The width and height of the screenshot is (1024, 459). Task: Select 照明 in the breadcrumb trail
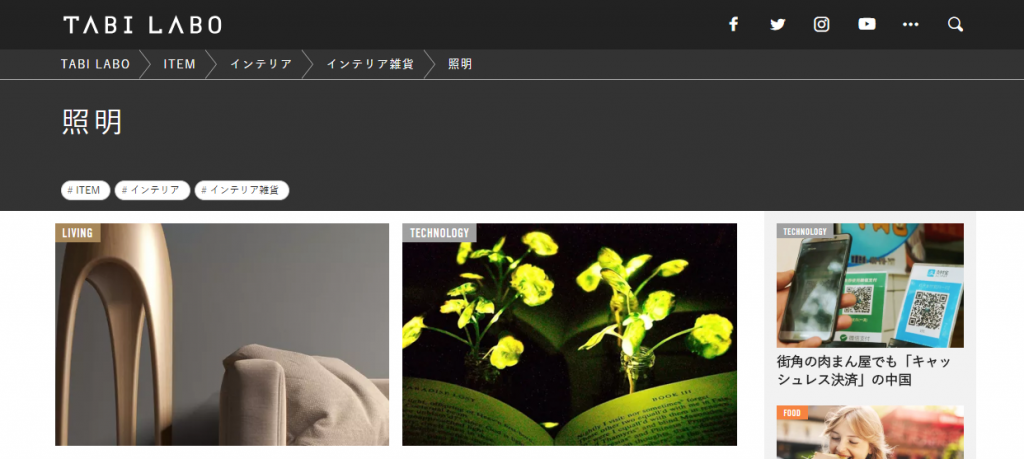460,64
